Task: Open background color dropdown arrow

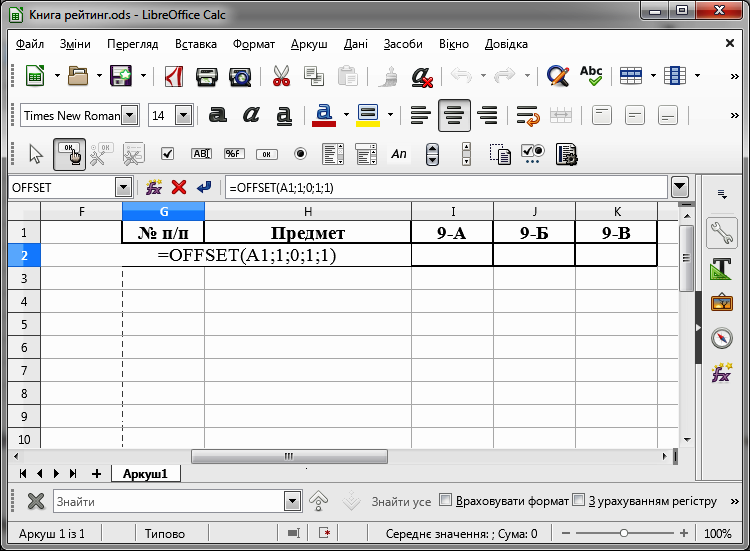Action: 390,115
